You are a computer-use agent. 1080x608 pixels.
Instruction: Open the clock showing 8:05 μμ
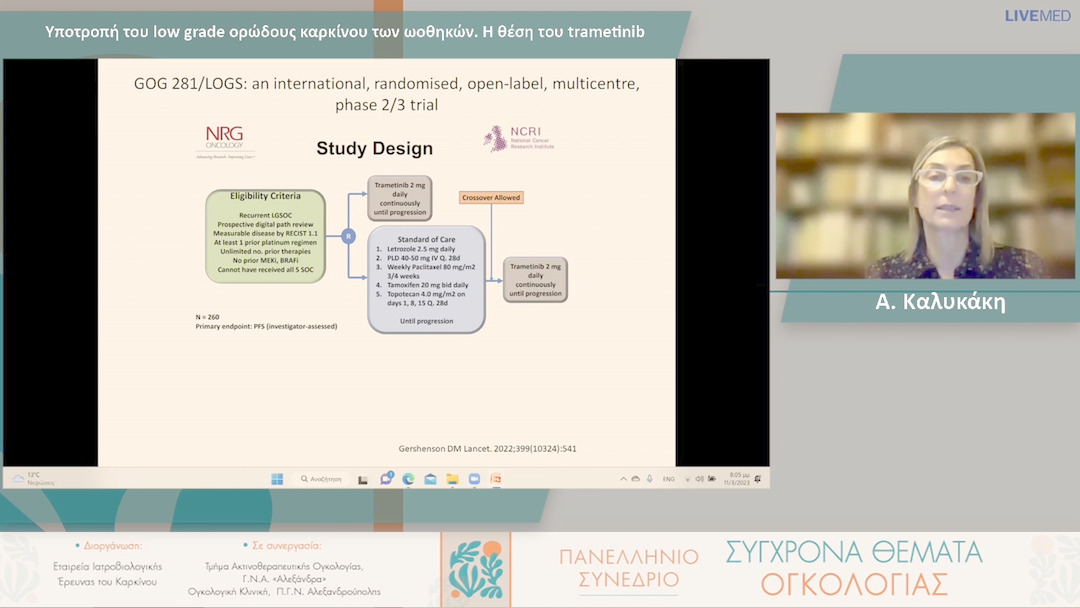(736, 479)
